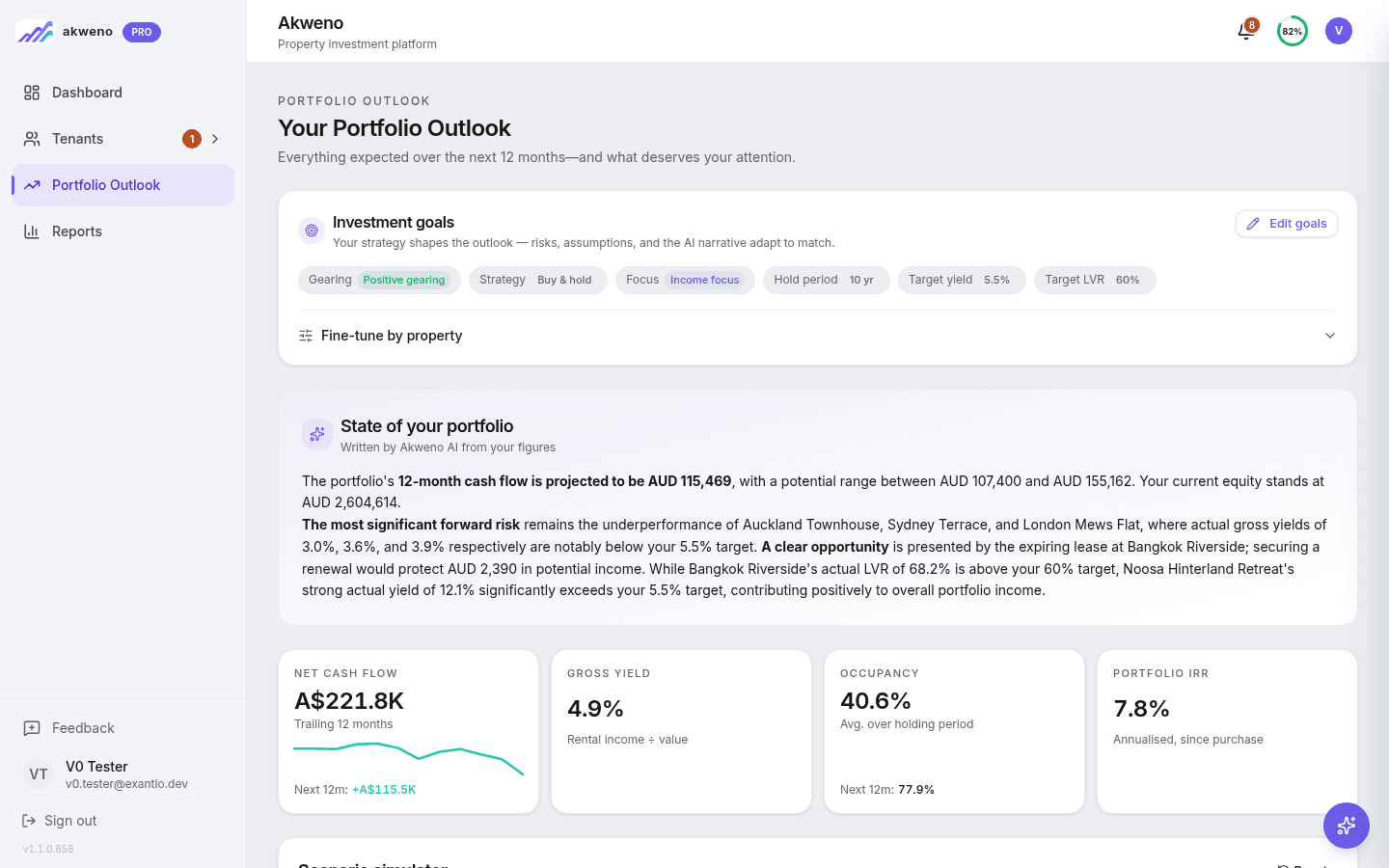1389x868 pixels.
Task: Expand Fine-tune by property section
Action: 818,336
